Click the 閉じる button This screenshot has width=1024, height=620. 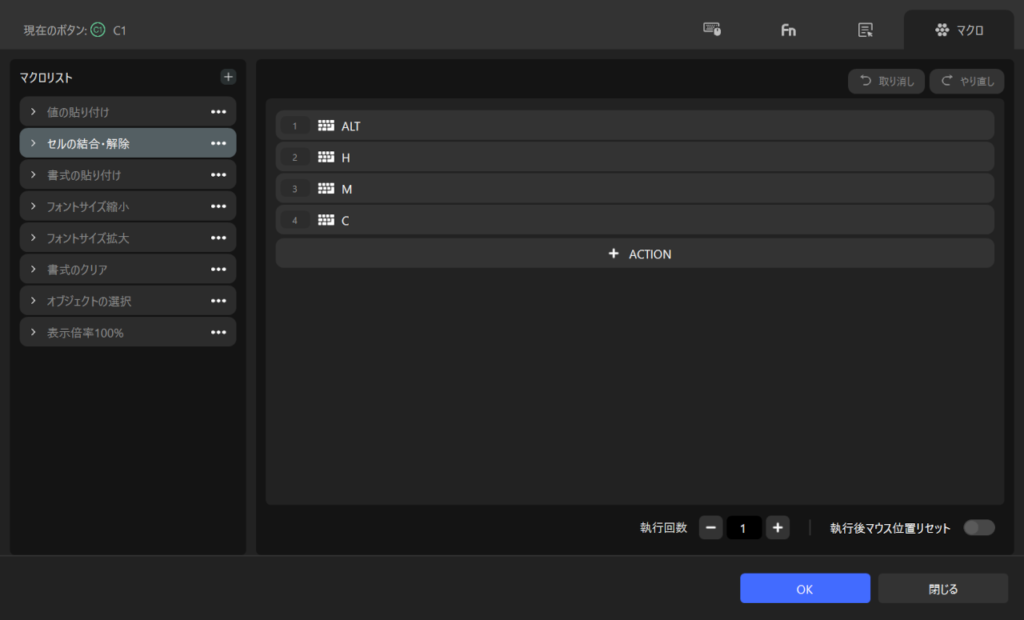(943, 589)
